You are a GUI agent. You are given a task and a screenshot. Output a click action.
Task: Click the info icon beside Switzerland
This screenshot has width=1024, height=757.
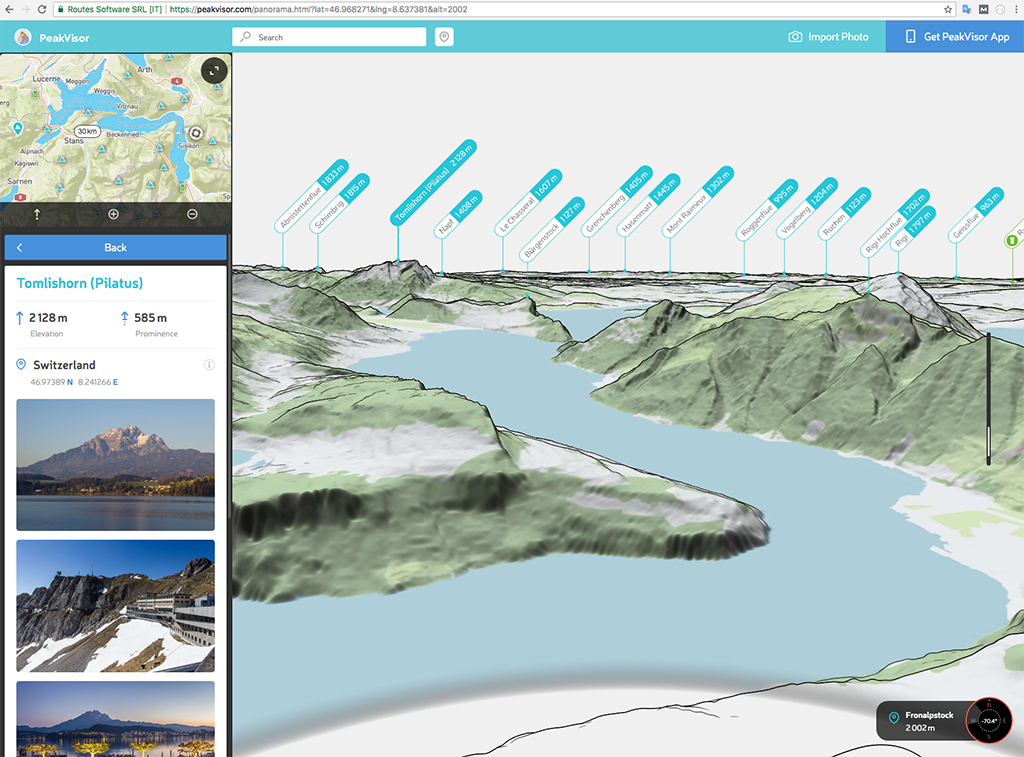pos(209,365)
